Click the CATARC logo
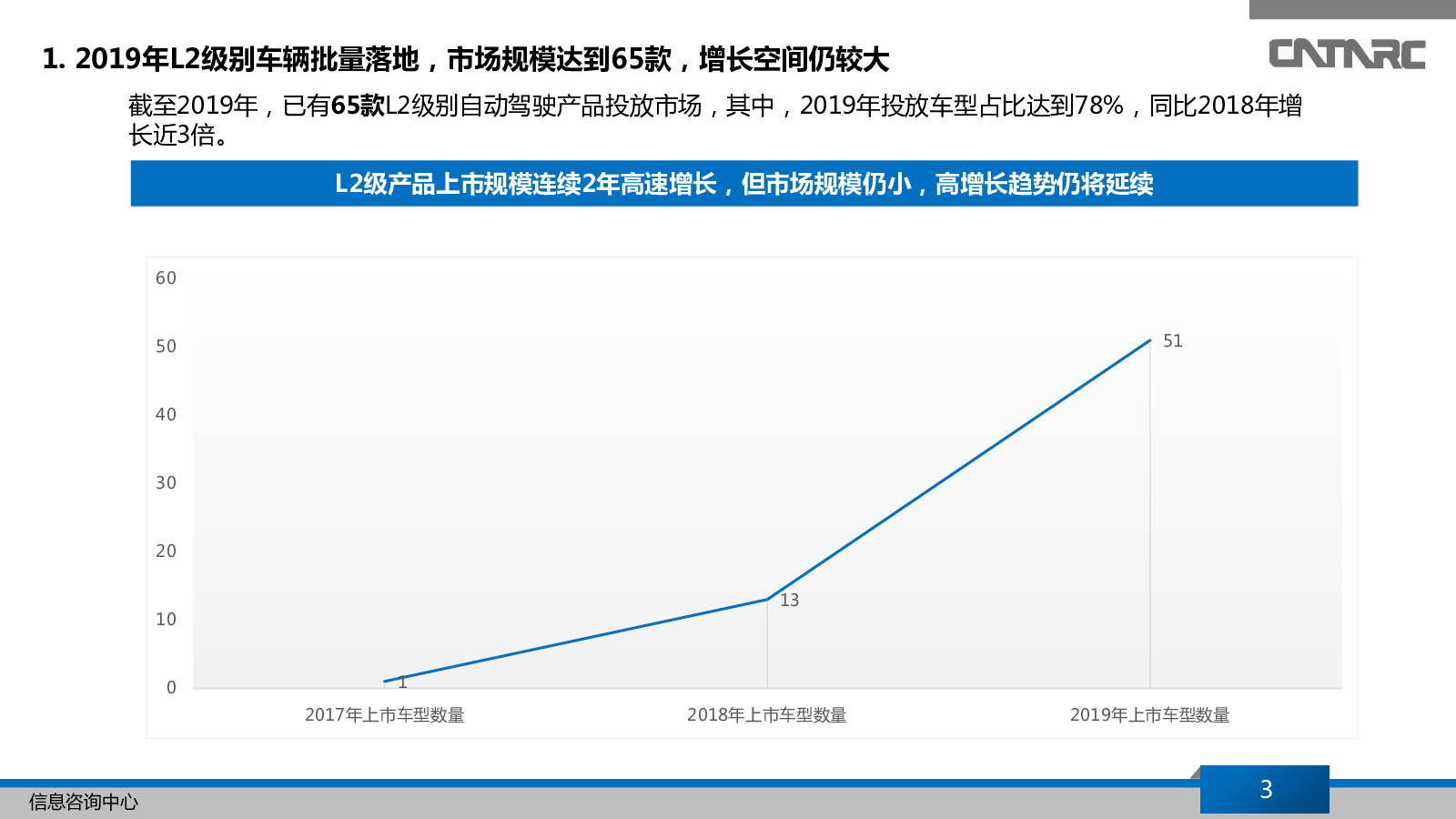Screen dimensions: 1456x819 (1347, 54)
